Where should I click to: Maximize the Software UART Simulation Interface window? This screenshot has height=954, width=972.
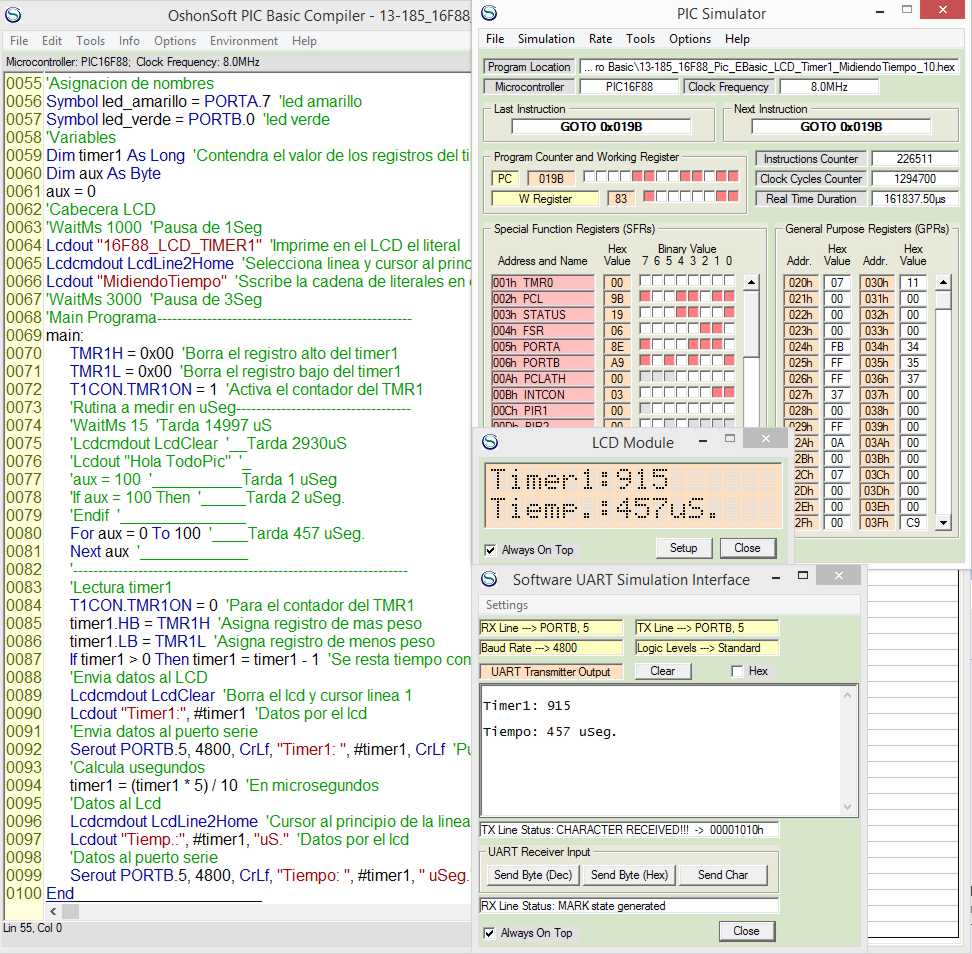(x=803, y=576)
